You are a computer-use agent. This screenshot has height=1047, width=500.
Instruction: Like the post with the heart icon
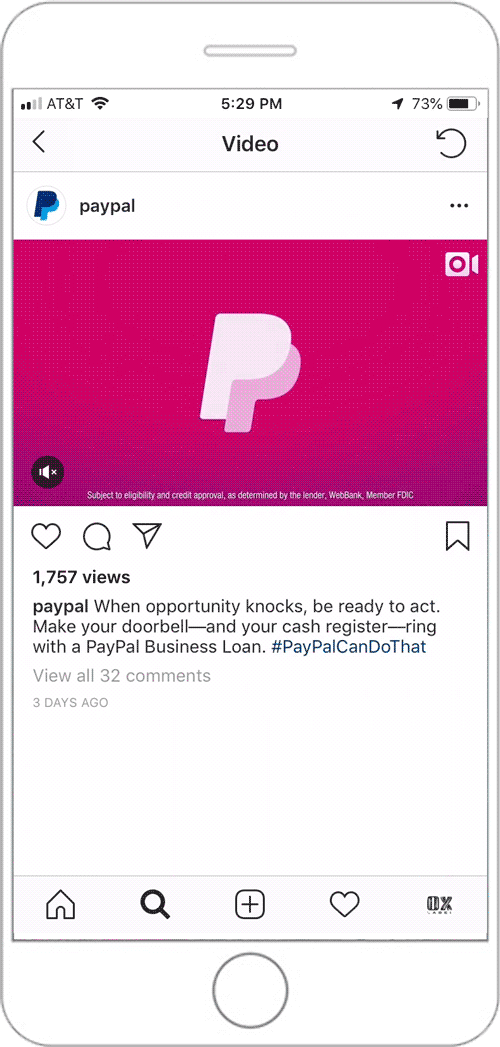click(46, 536)
